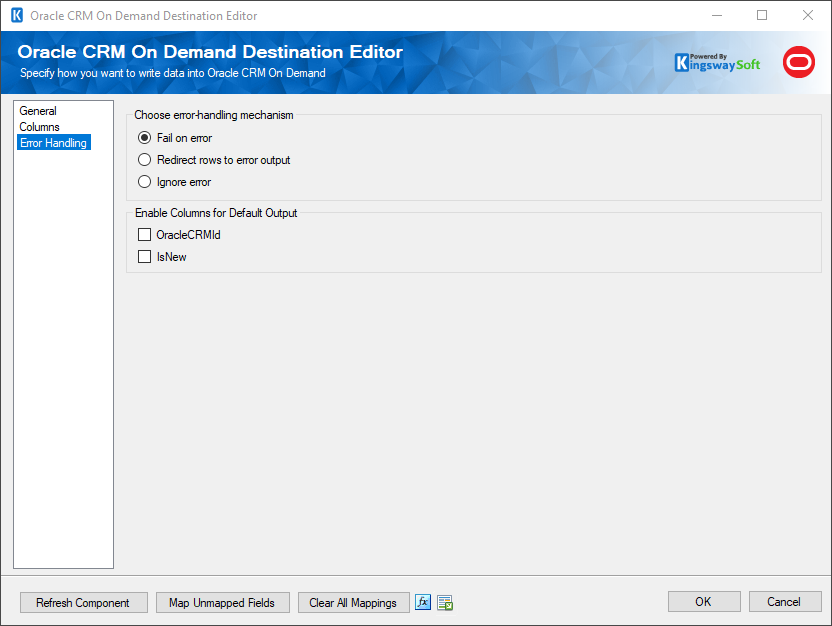Open the fx expression editor icon
This screenshot has width=832, height=626.
click(x=423, y=602)
